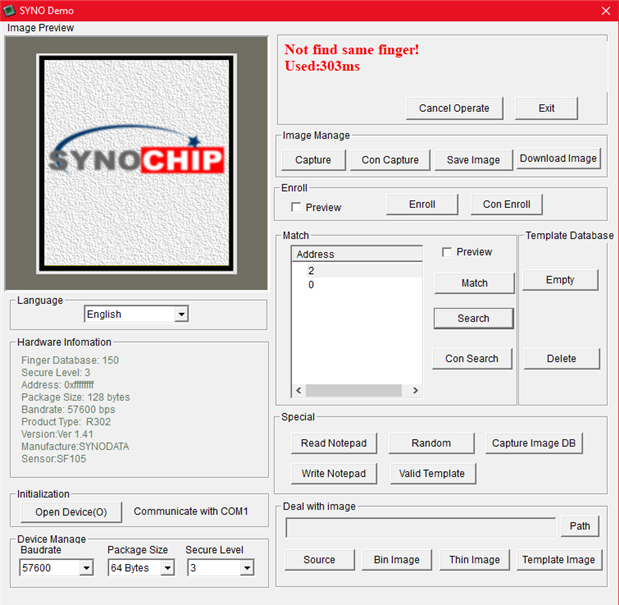Click the Match button
The image size is (619, 605).
475,283
